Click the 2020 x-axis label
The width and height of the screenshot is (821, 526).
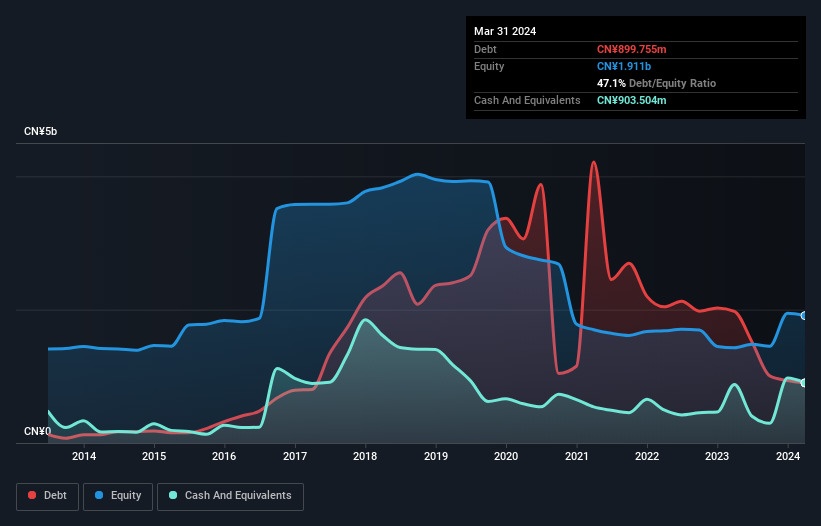pos(506,456)
